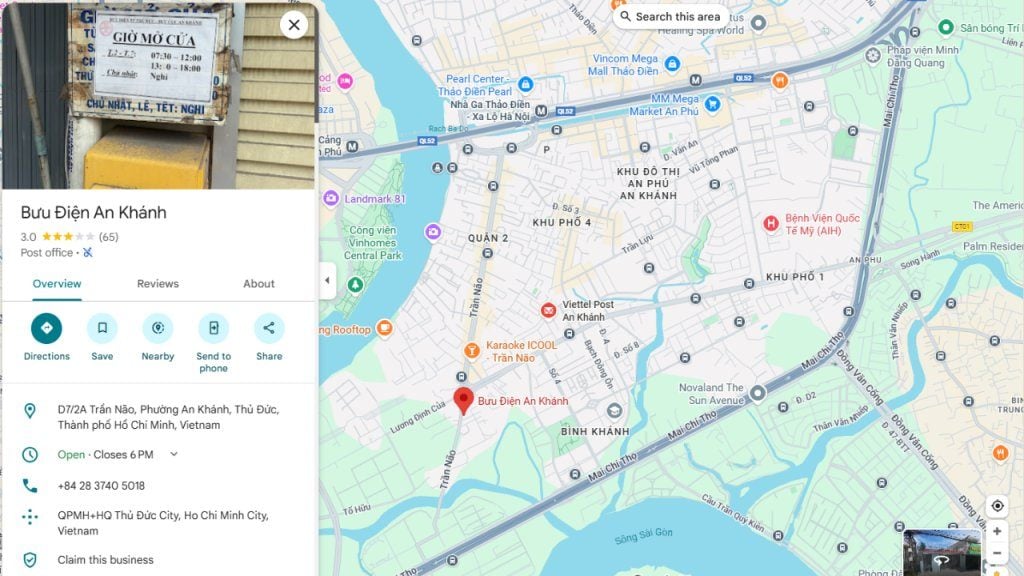Screen dimensions: 1024x576
Task: Center map on my location
Action: pyautogui.click(x=997, y=506)
